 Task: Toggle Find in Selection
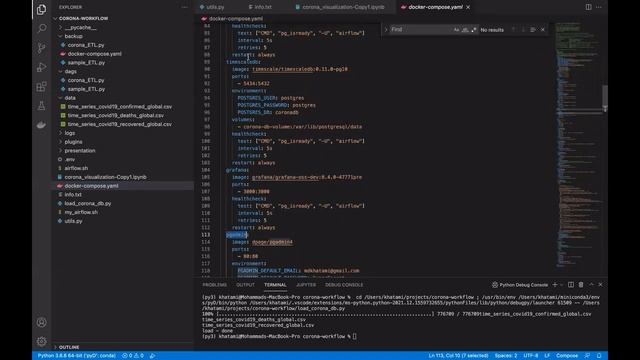click(533, 30)
